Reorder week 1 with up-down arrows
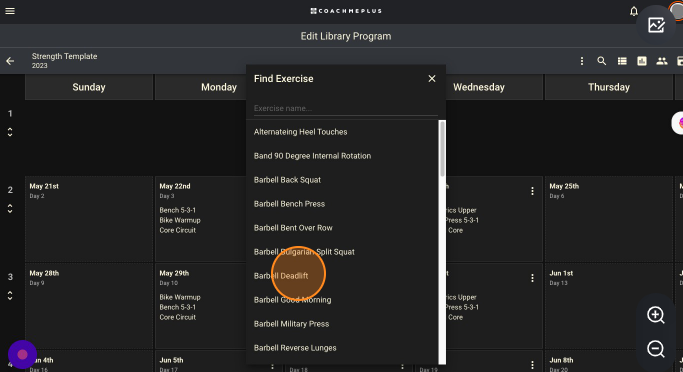The width and height of the screenshot is (683, 372). tap(10, 132)
